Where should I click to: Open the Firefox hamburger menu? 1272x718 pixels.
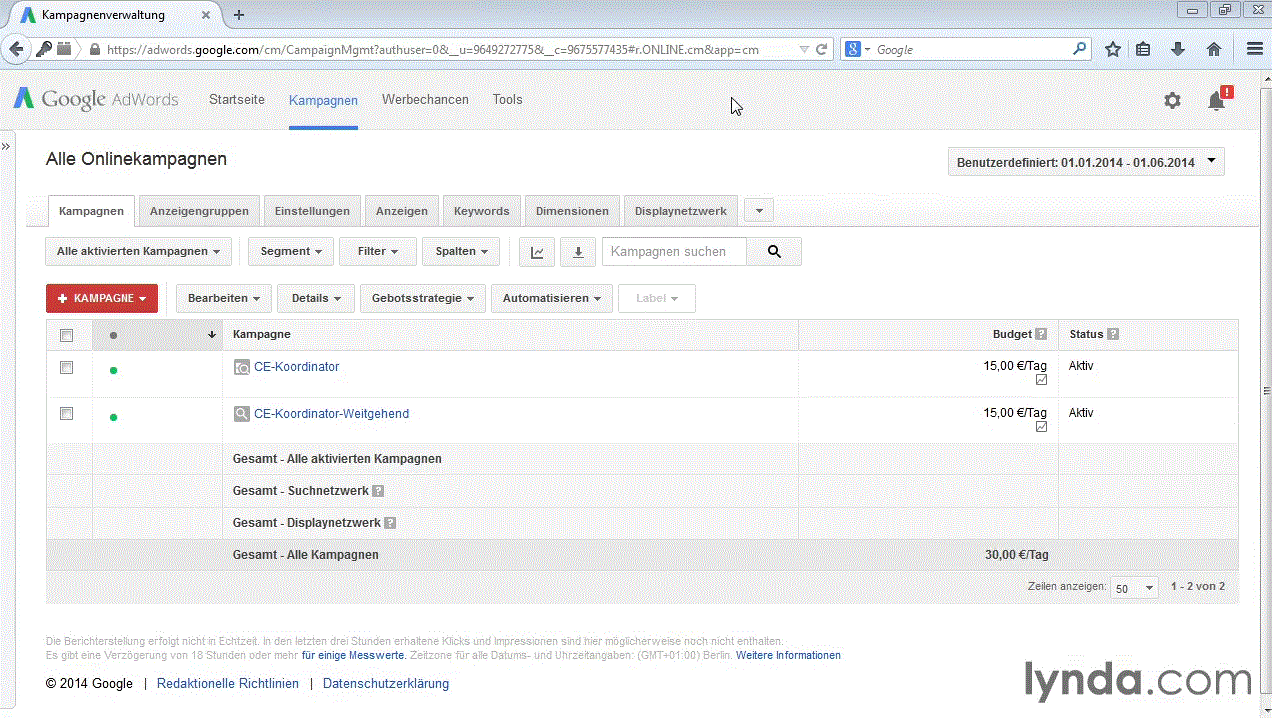(x=1255, y=49)
